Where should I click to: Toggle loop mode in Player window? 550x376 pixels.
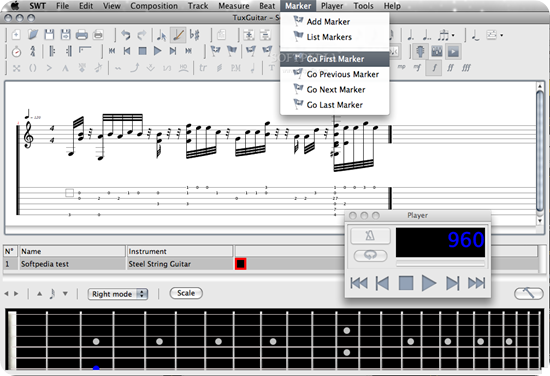370,255
